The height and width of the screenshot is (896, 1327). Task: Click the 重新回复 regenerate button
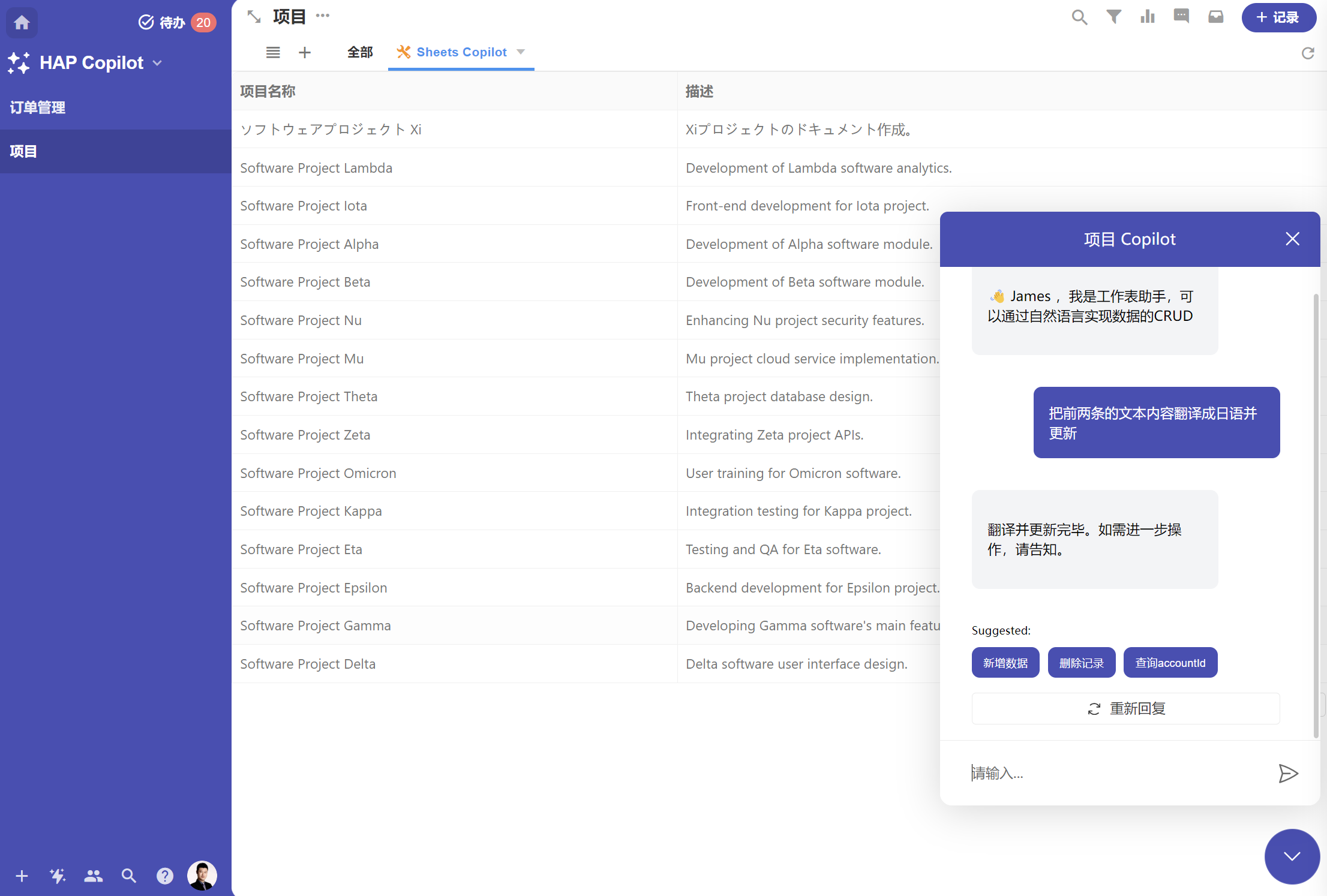tap(1125, 709)
